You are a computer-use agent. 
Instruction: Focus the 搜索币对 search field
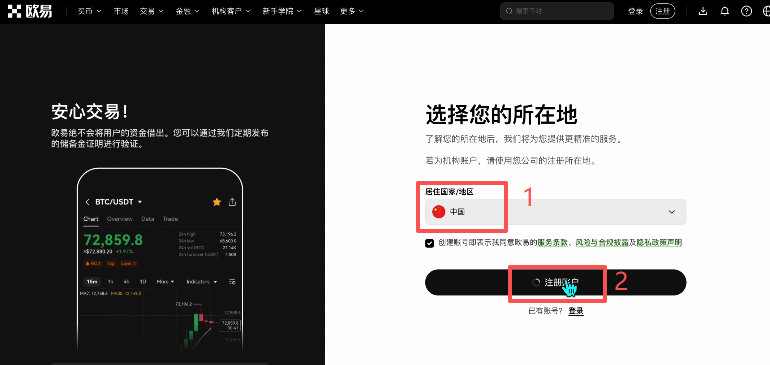557,11
